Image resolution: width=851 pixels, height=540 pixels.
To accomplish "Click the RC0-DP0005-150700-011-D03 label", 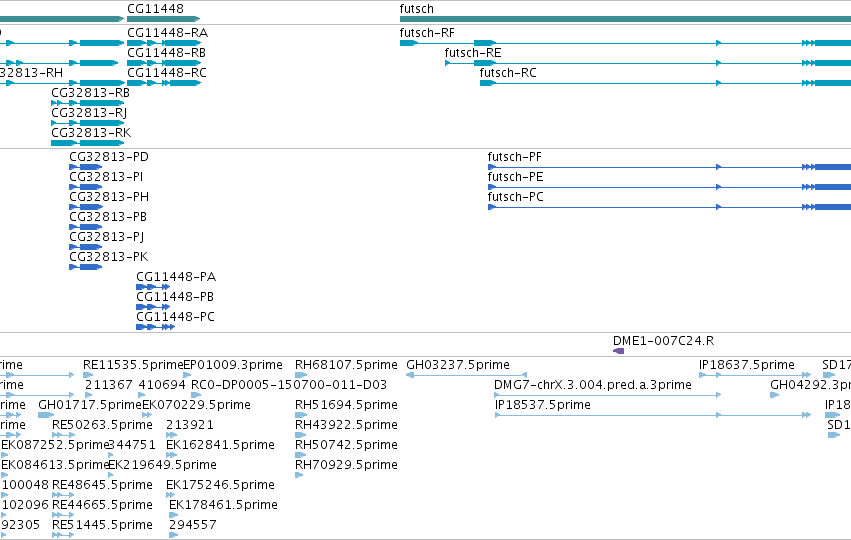I will [289, 385].
